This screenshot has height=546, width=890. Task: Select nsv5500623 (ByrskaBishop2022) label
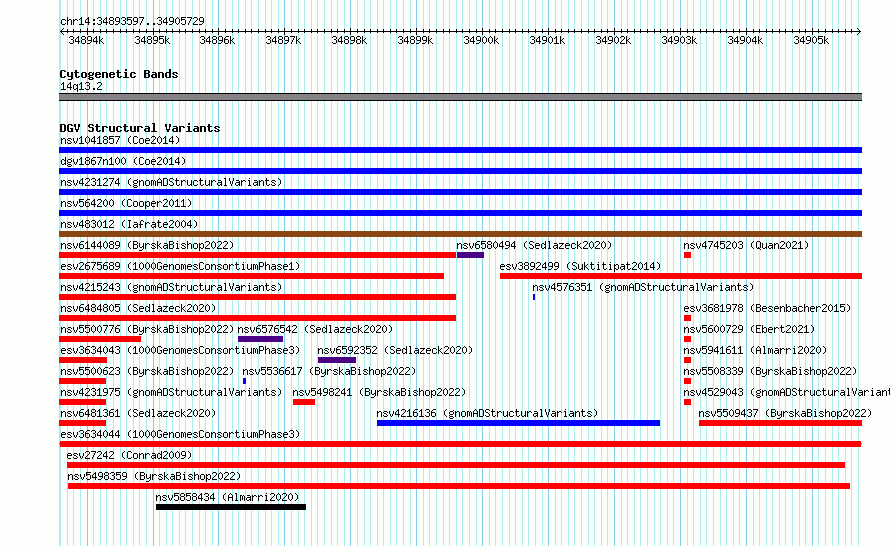click(147, 371)
